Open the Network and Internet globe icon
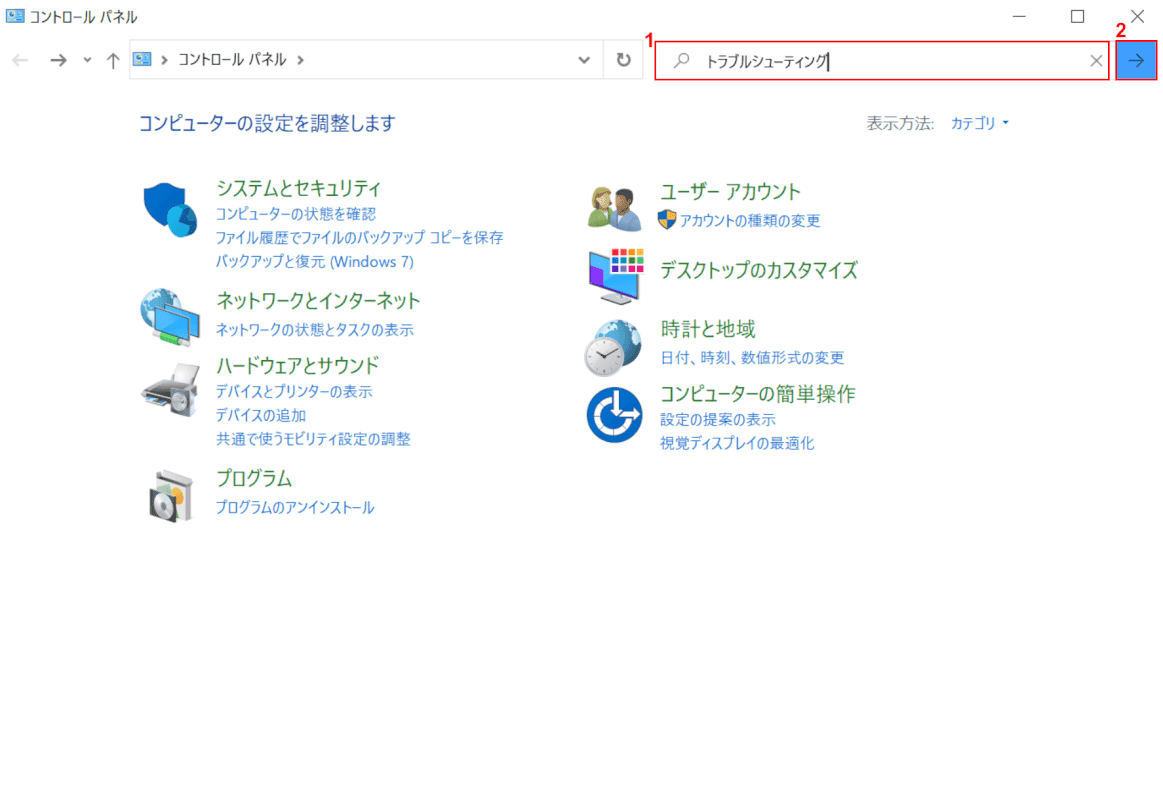 click(x=171, y=317)
